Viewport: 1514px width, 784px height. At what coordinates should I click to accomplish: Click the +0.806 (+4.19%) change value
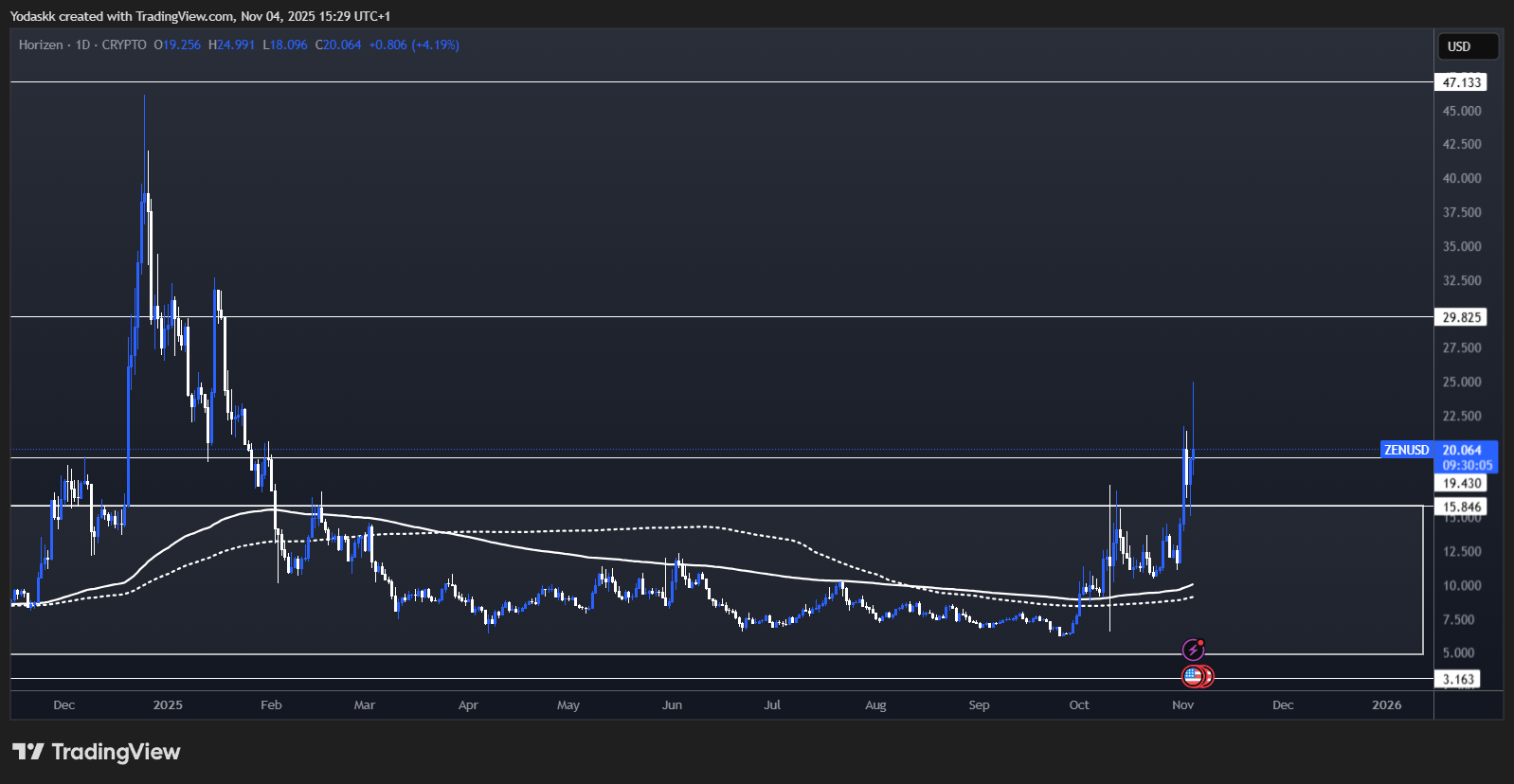(414, 45)
